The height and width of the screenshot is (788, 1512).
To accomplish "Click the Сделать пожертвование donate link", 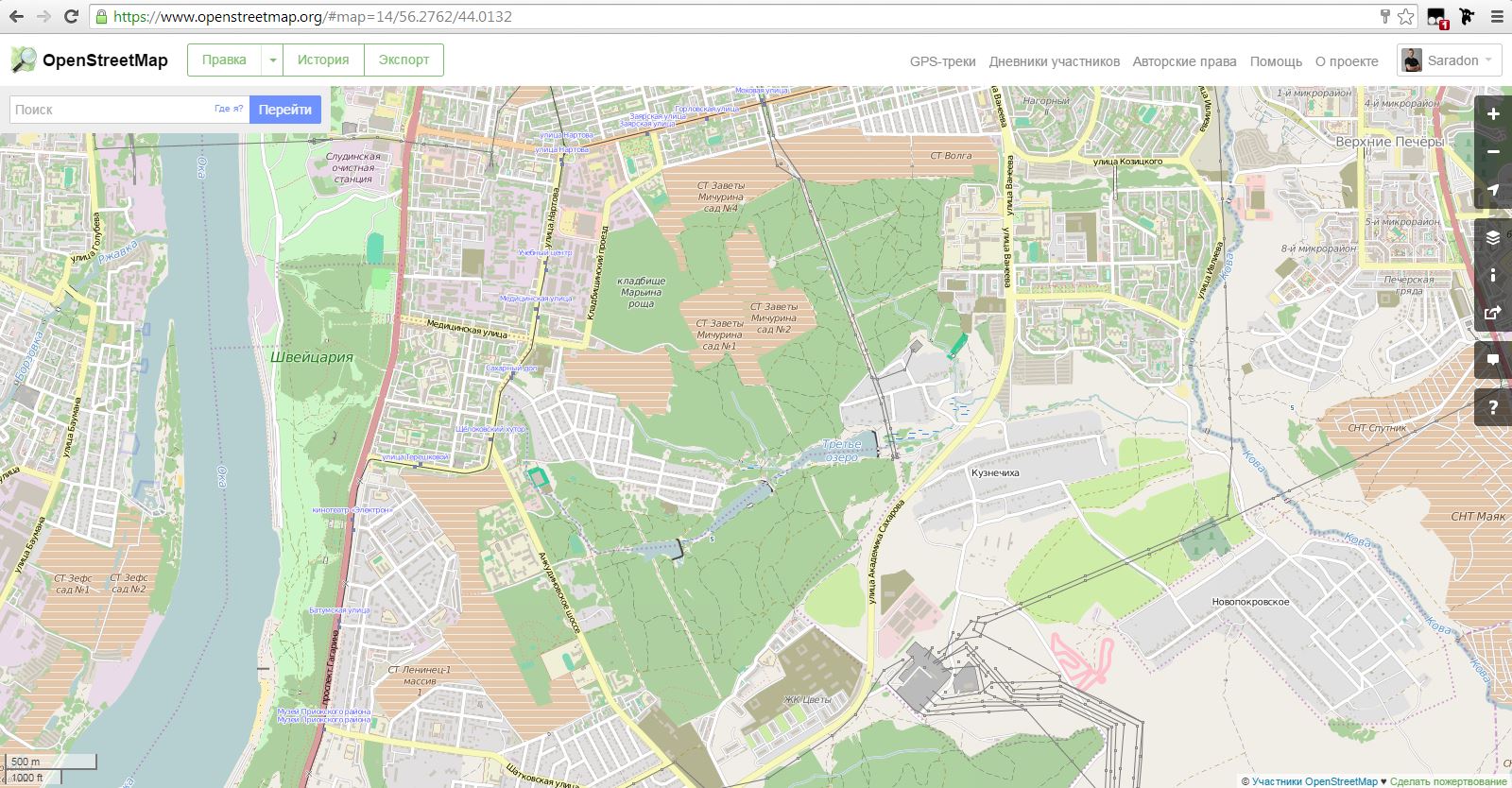I will [1449, 781].
